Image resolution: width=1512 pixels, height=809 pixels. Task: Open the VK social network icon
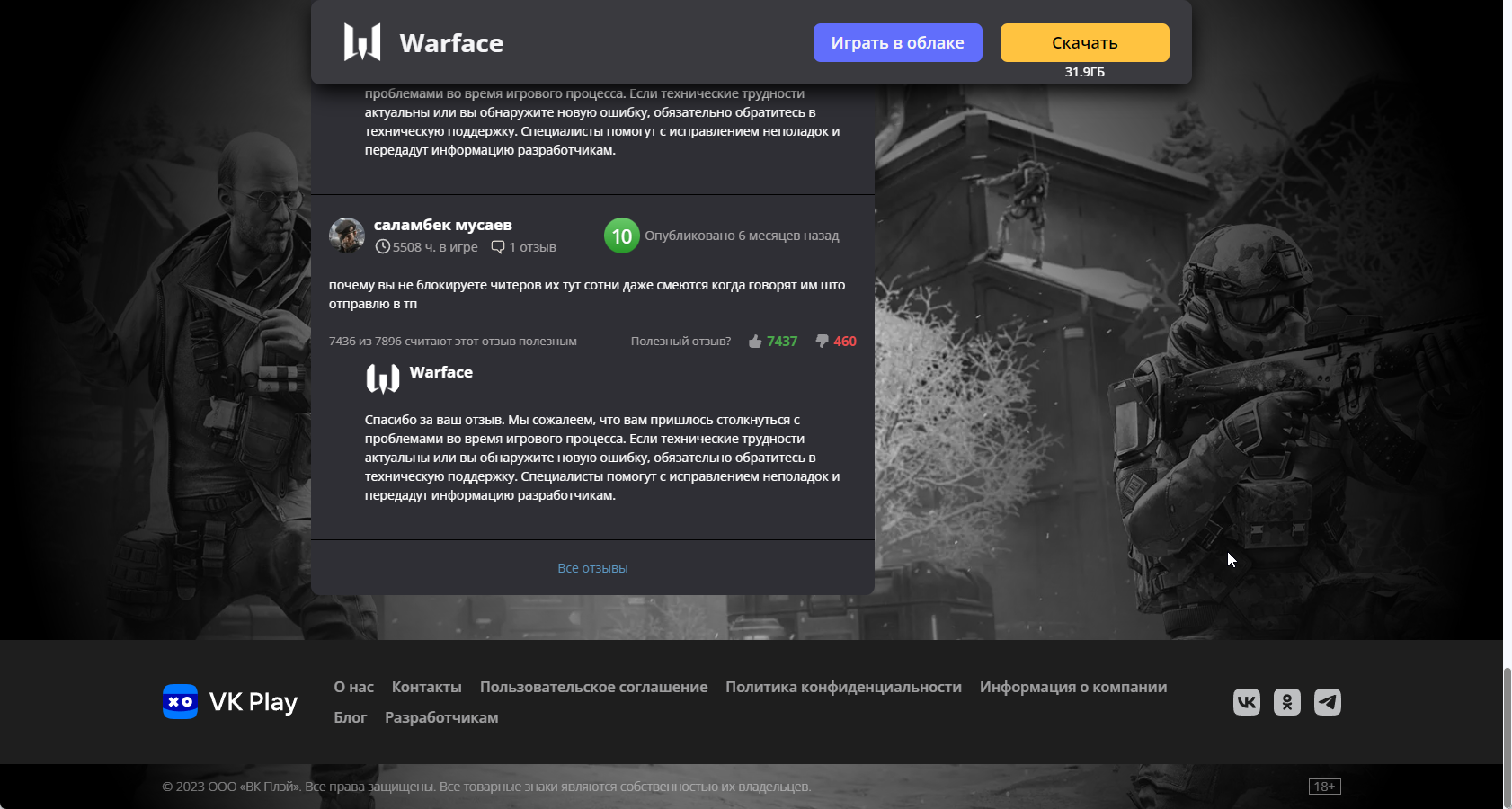pos(1247,702)
